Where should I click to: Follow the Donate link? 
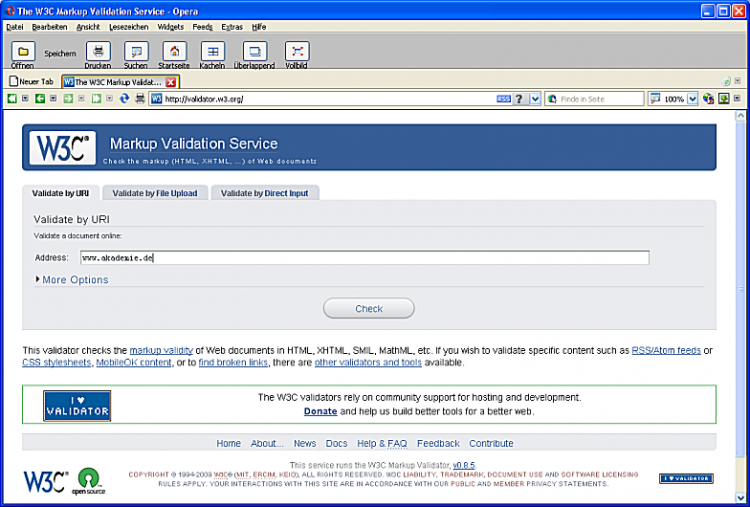(320, 411)
